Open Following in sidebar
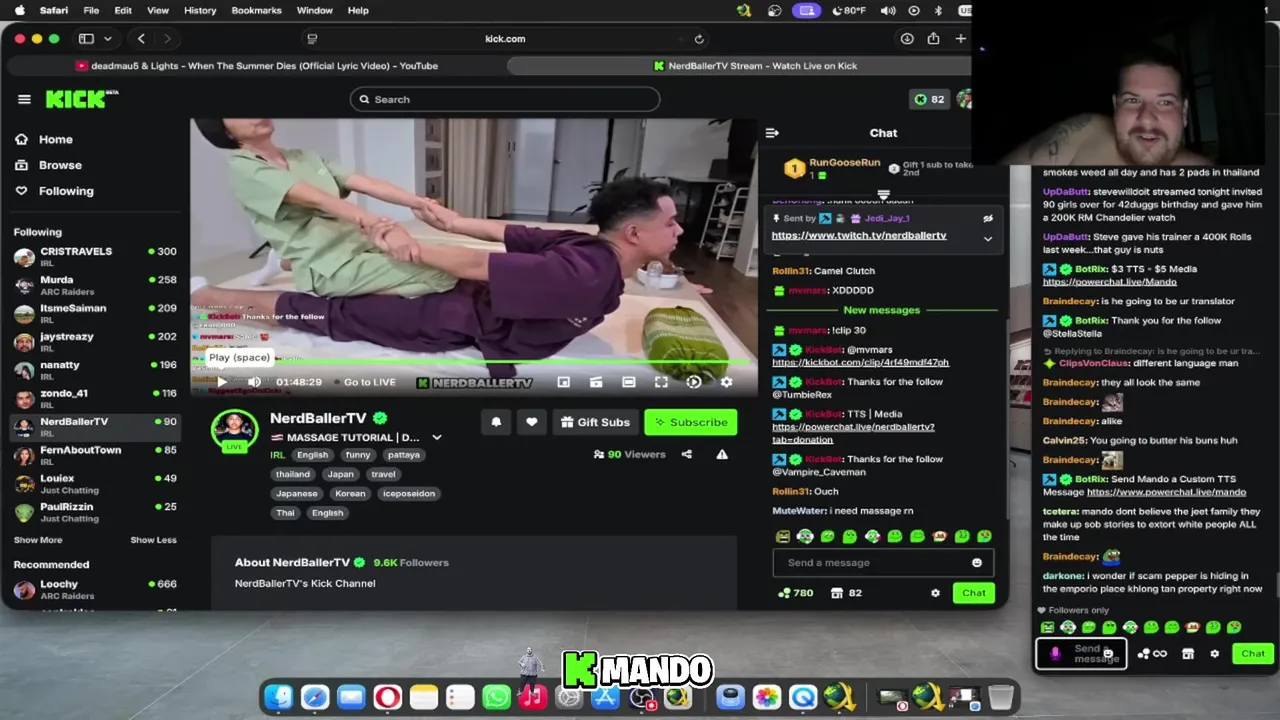This screenshot has height=720, width=1280. [x=66, y=191]
